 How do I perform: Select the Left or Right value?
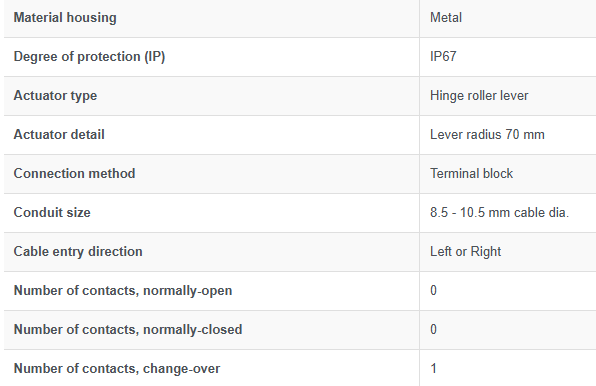[x=466, y=252]
